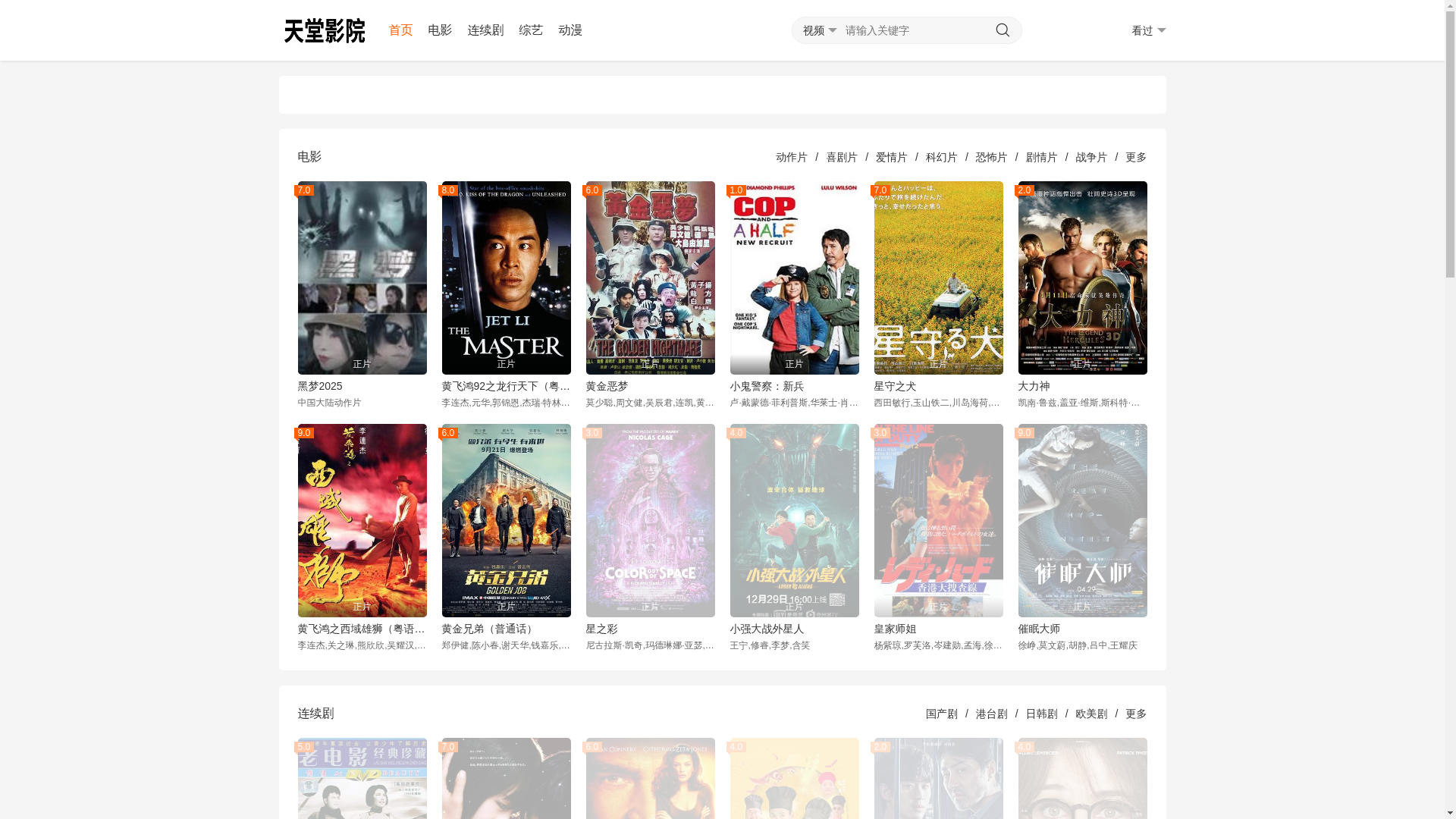Filter movies by 喜剧片
Viewport: 1456px width, 819px height.
tap(842, 157)
